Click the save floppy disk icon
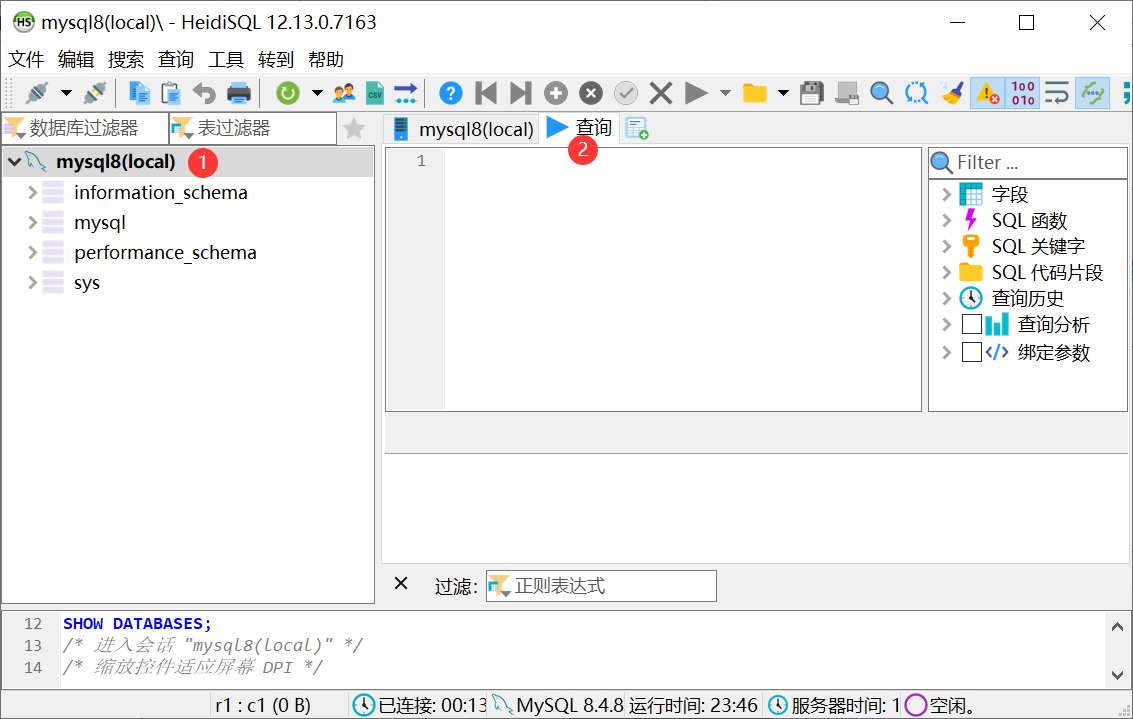 (812, 93)
